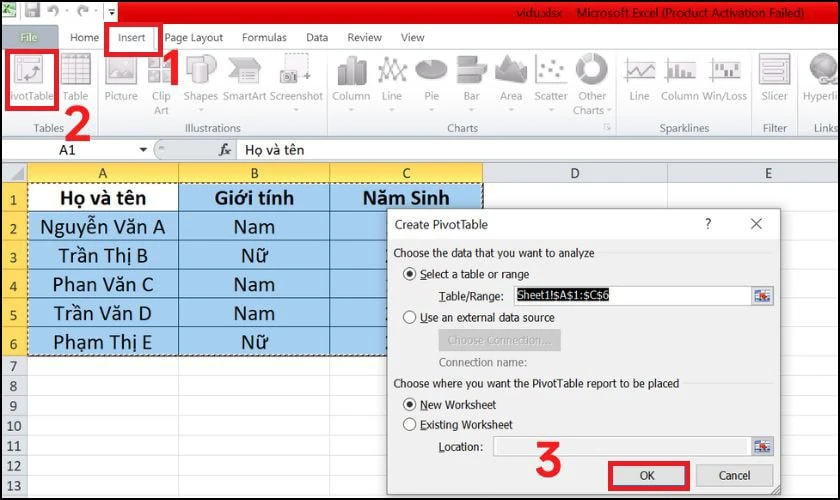Select column A header
This screenshot has width=840, height=500.
tap(103, 173)
